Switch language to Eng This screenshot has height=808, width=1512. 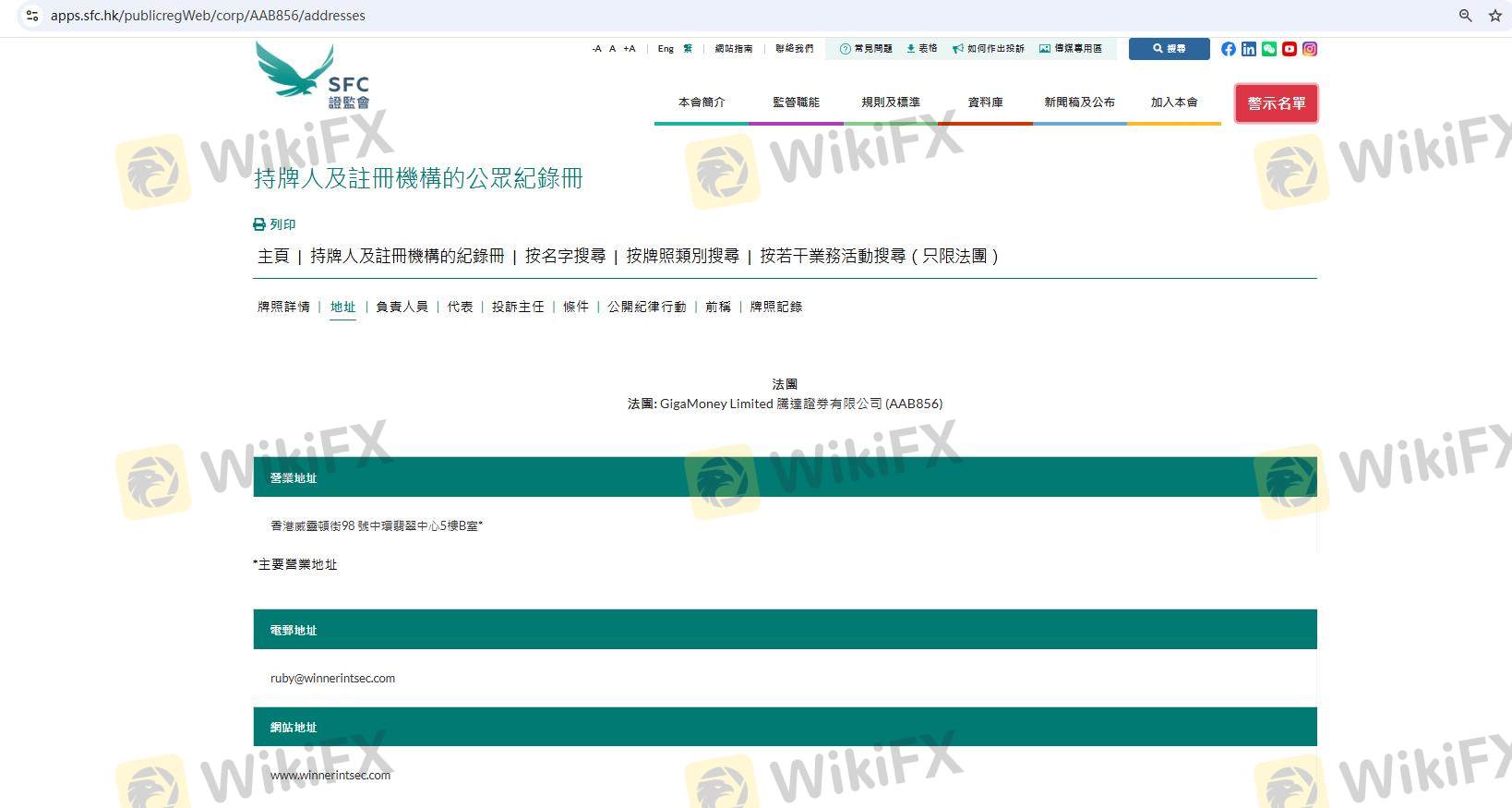tap(666, 49)
